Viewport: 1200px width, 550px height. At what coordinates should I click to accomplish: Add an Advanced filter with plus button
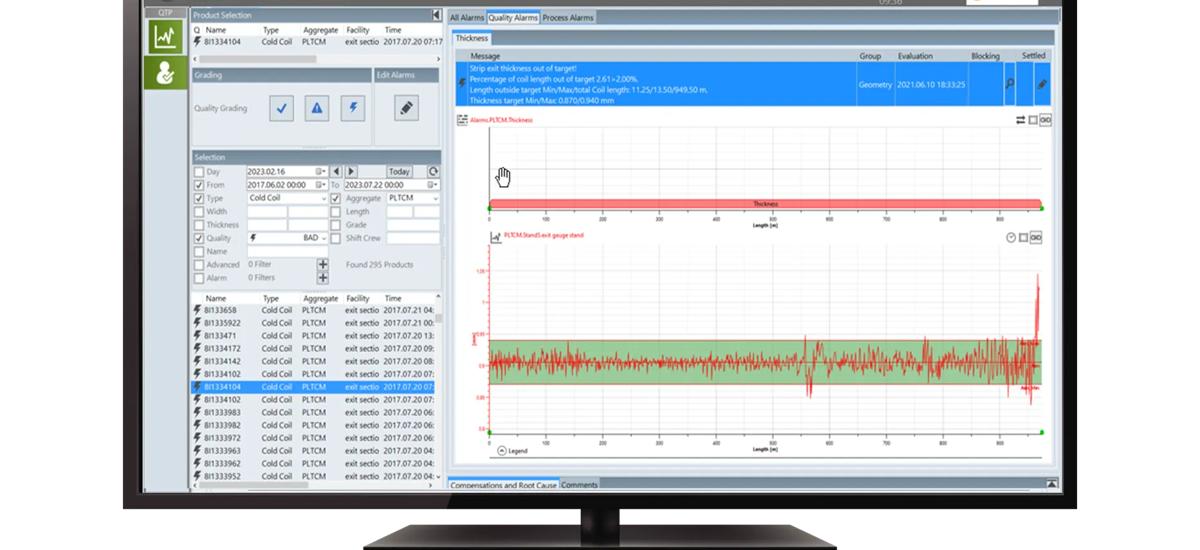(323, 265)
